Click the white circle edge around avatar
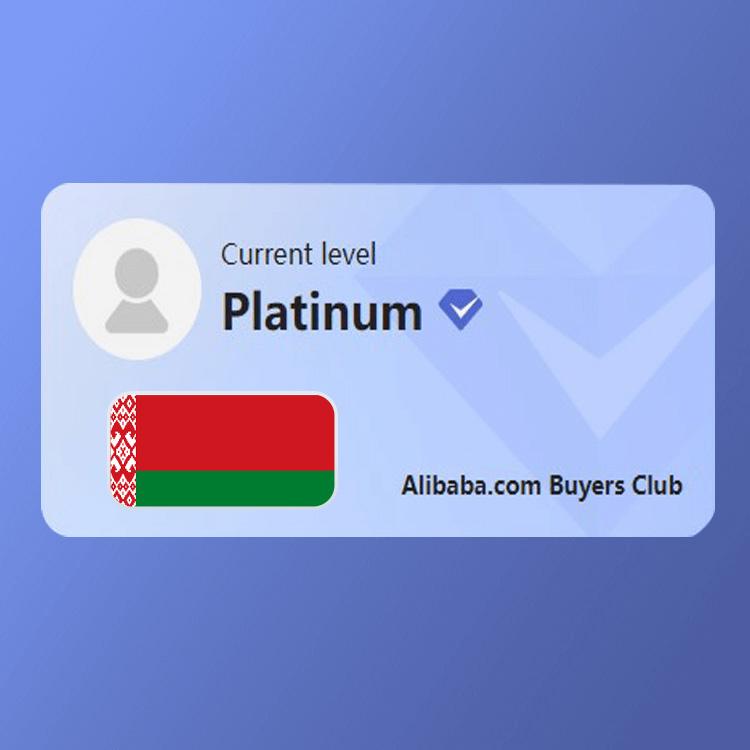 click(137, 223)
